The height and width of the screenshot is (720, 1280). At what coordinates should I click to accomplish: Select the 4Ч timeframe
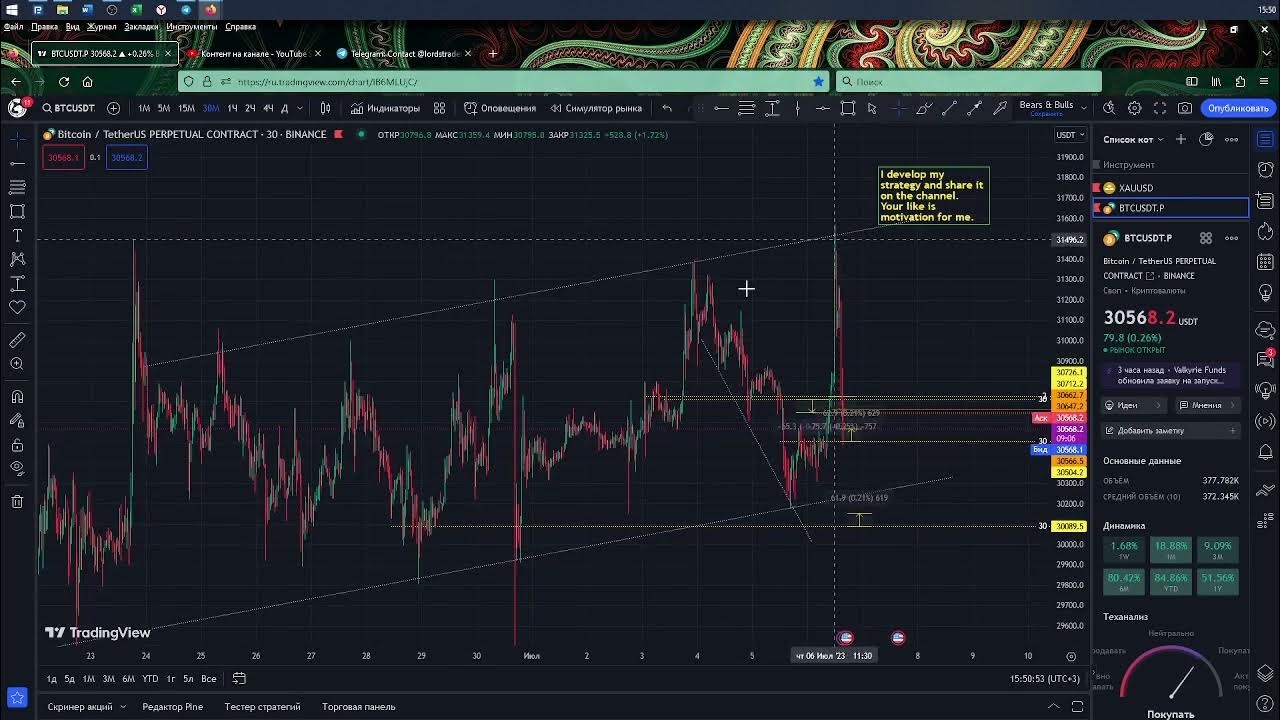pos(268,108)
